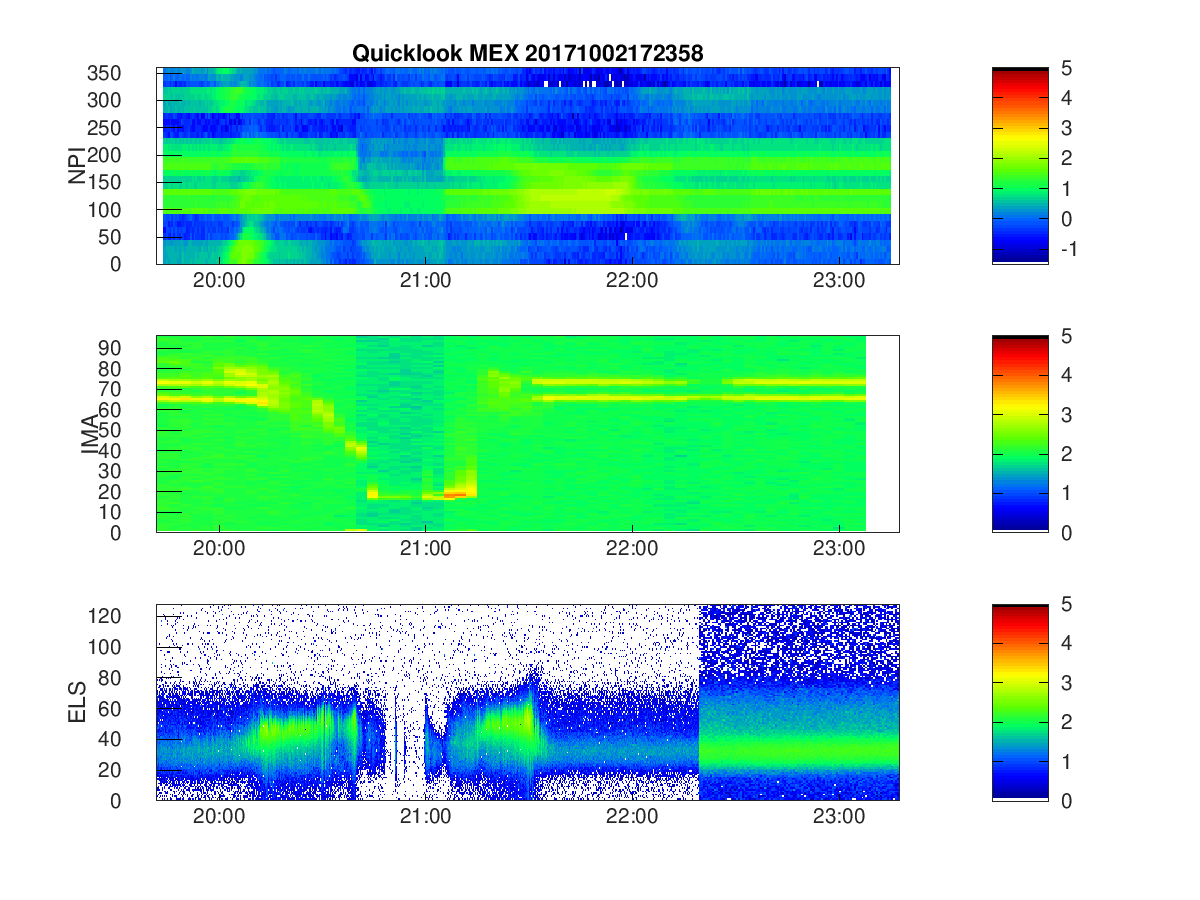Click the IMA panel color scale bar
The width and height of the screenshot is (1200, 900).
[x=1020, y=434]
